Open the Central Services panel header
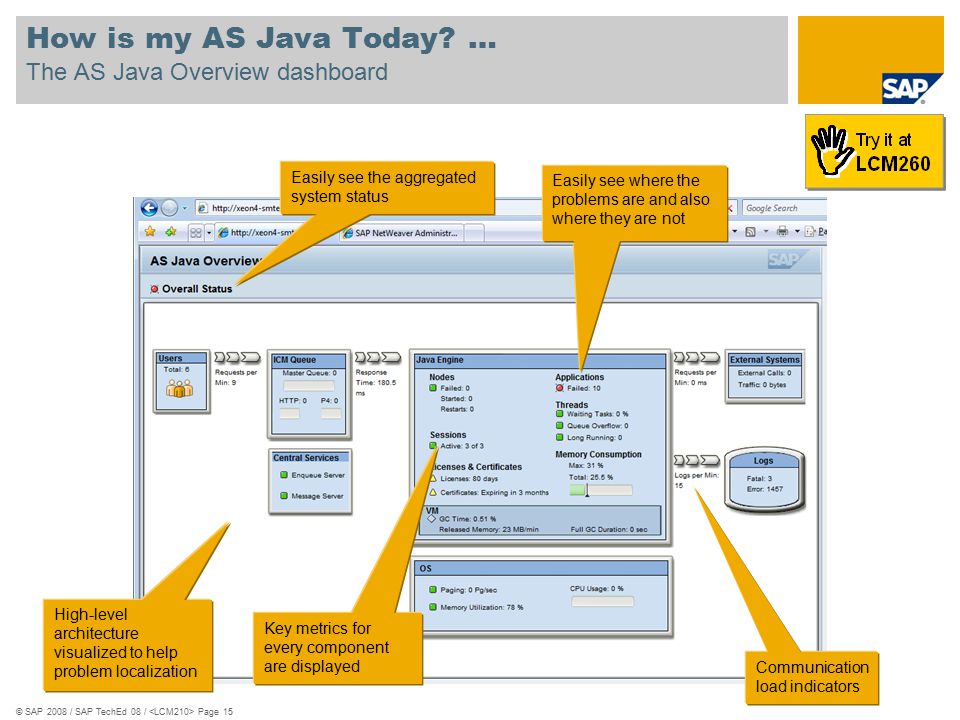This screenshot has height=720, width=960. click(310, 458)
